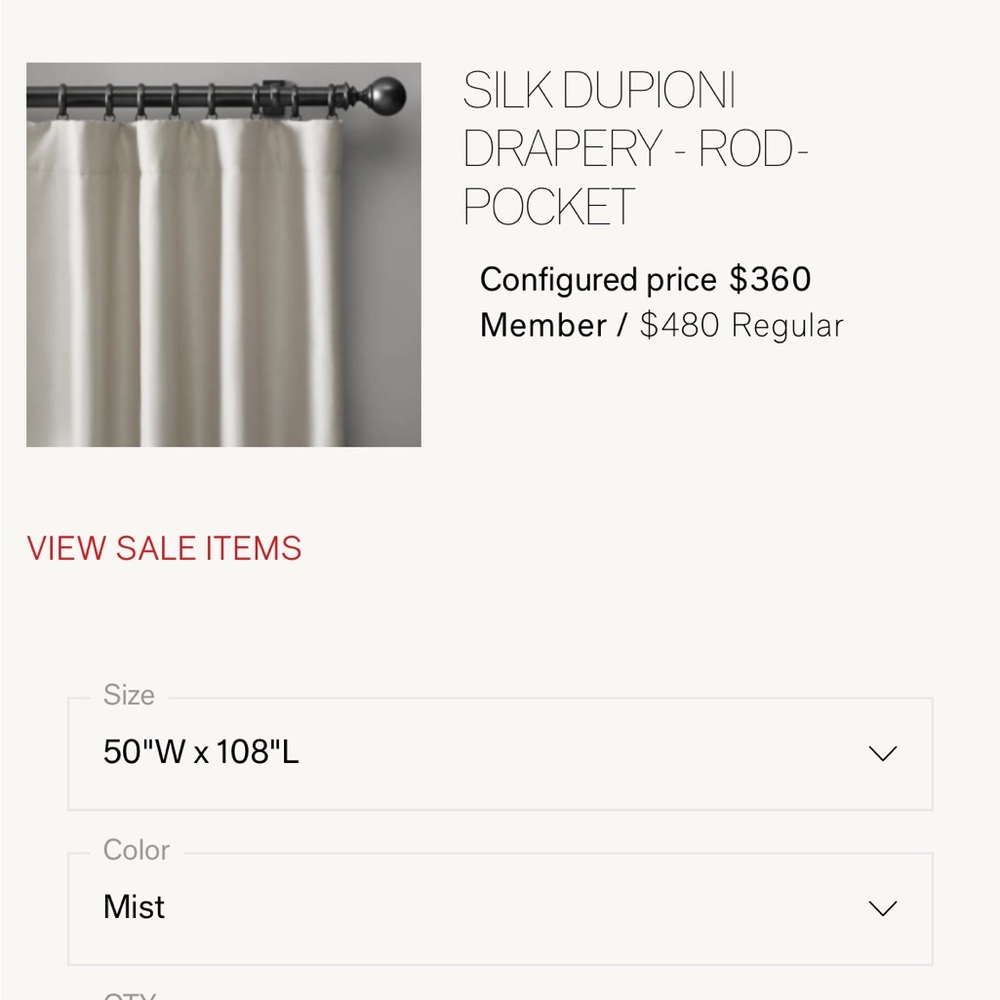1000x1000 pixels.
Task: Click the drapery product photo
Action: pyautogui.click(x=224, y=256)
